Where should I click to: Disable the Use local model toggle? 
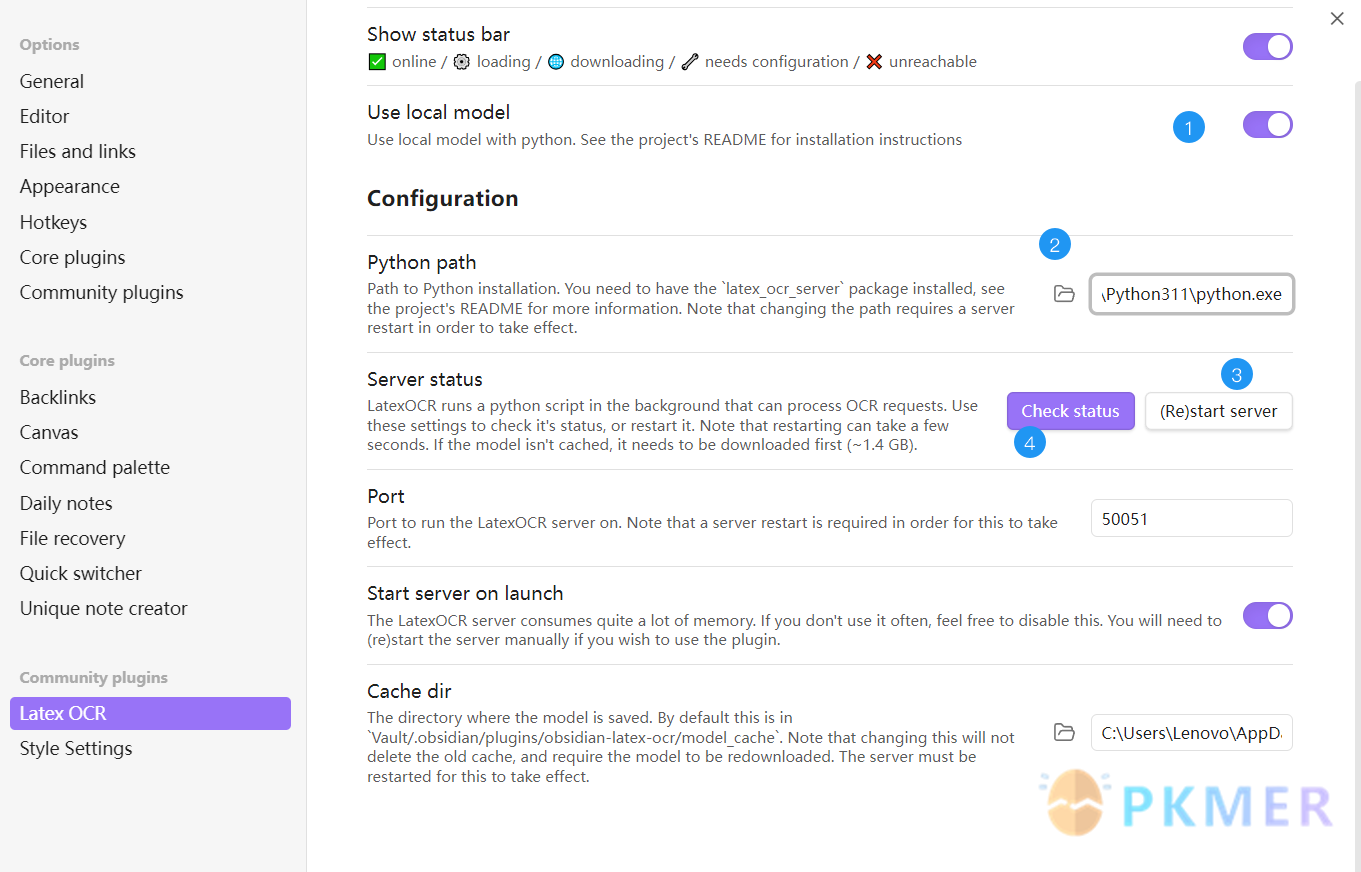point(1267,125)
